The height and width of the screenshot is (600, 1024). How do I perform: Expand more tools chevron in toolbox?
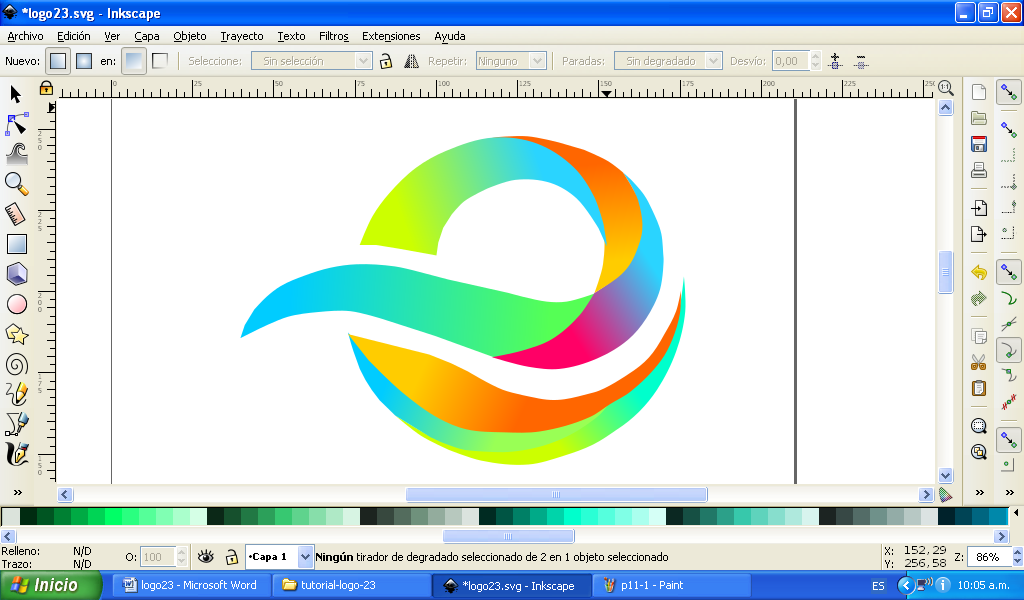pos(18,492)
